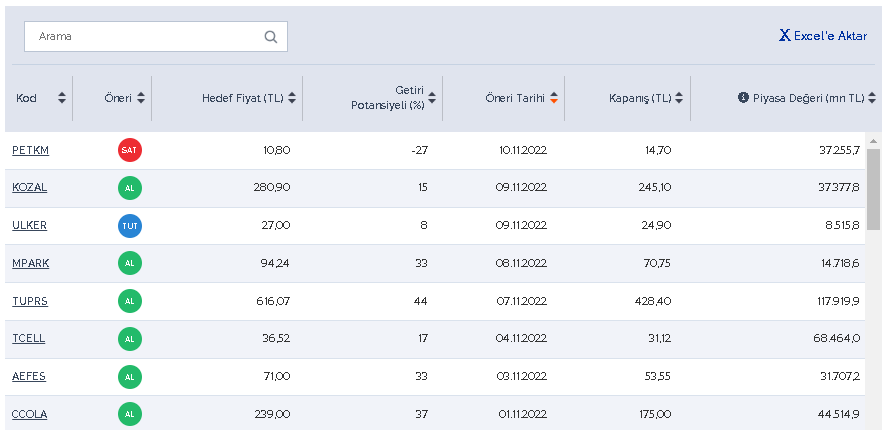Click the green AL badge for TUPRS

(x=129, y=301)
